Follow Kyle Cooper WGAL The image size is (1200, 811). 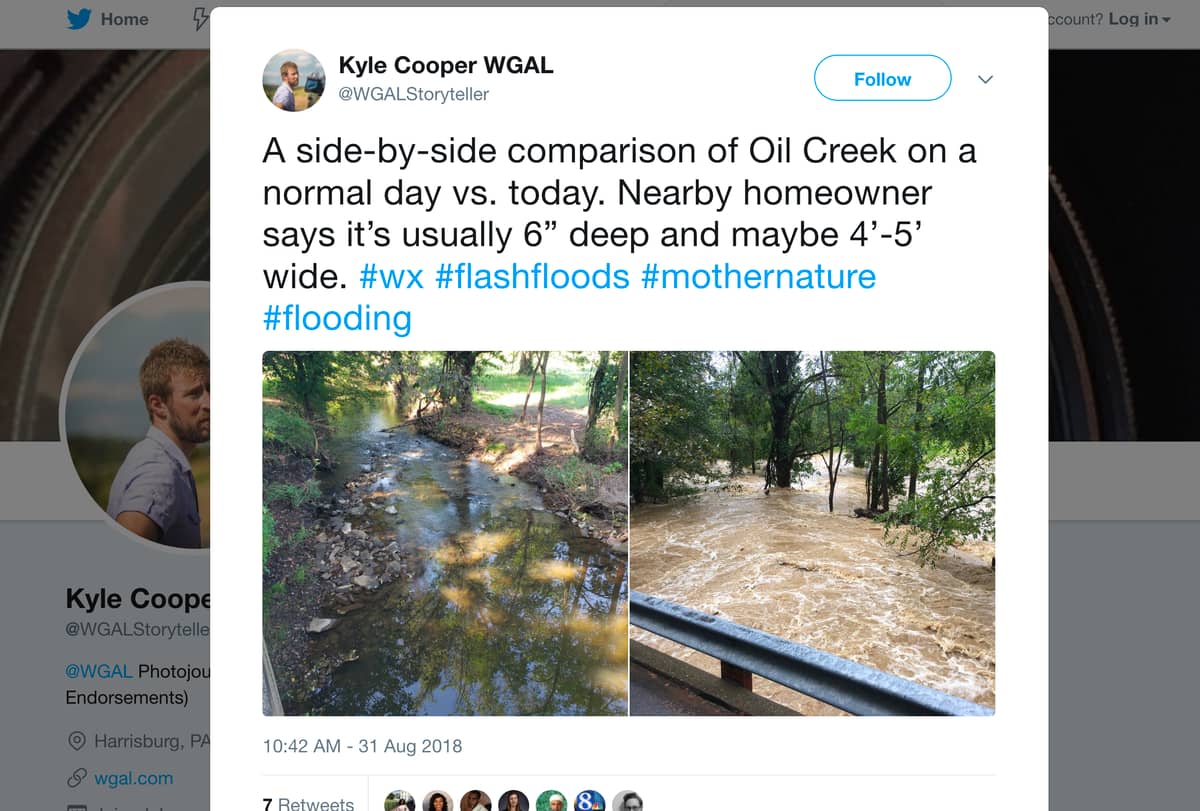(882, 79)
